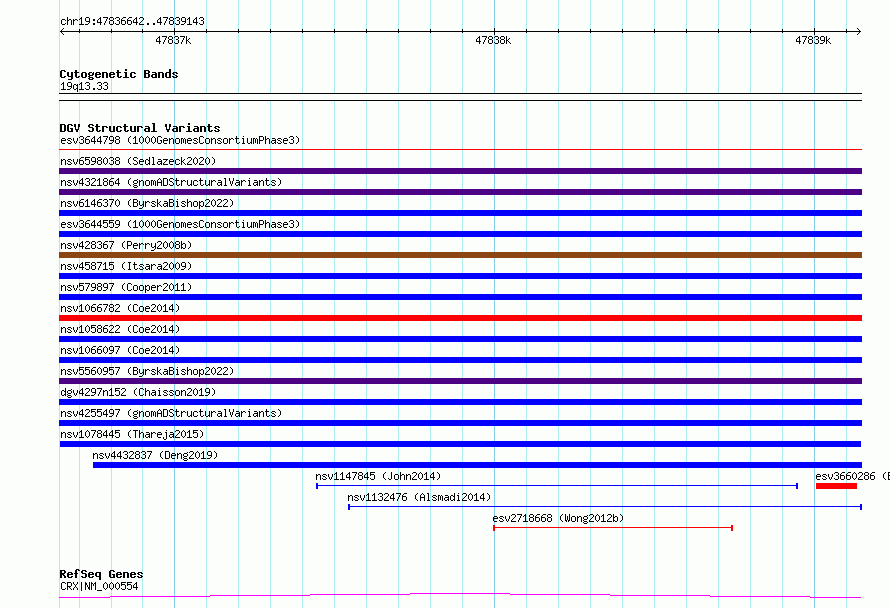Viewport: 890px width, 608px height.
Task: Click the nsv4255497 (gnomADStructuralVariants) label
Action: pyautogui.click(x=171, y=413)
